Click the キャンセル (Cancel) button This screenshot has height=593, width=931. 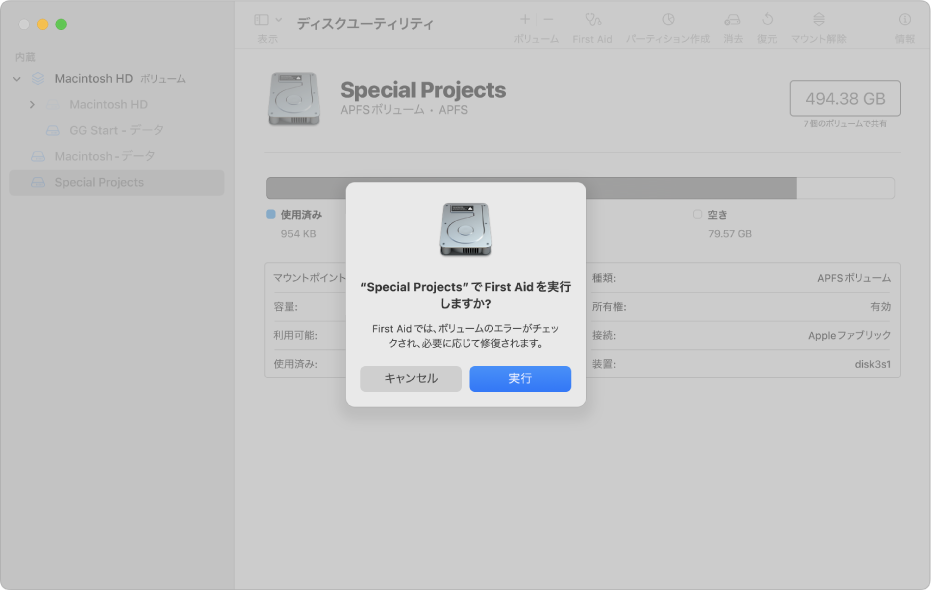[411, 379]
